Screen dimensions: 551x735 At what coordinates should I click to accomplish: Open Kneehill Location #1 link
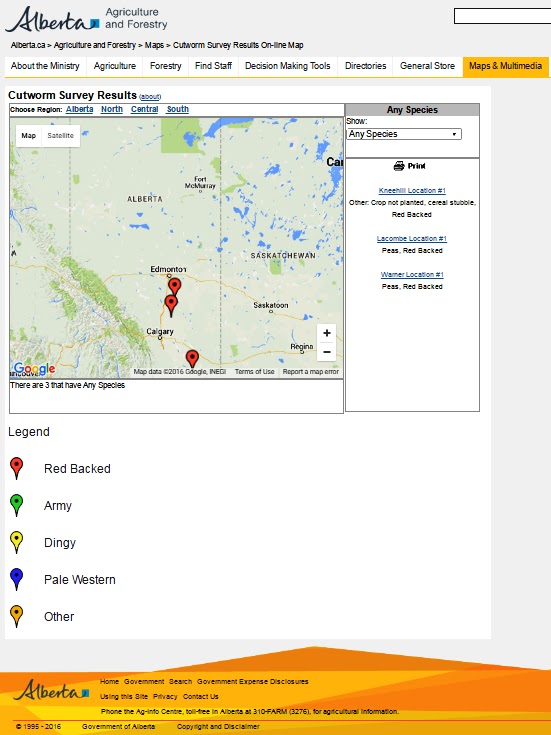412,190
